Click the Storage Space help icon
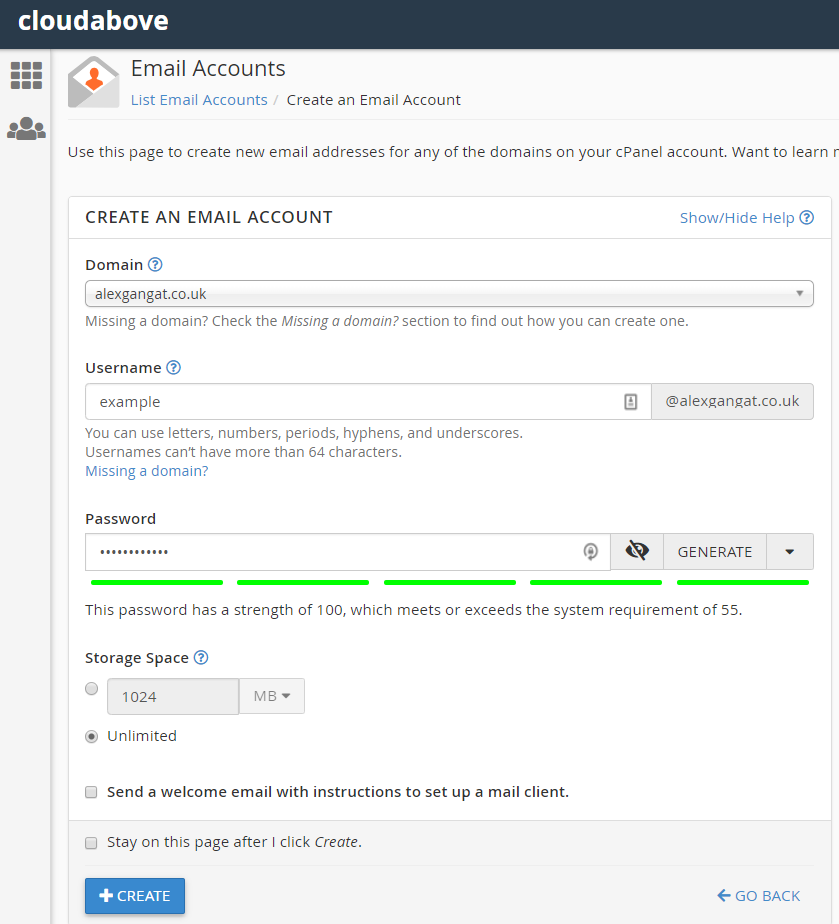The image size is (839, 924). pos(201,657)
